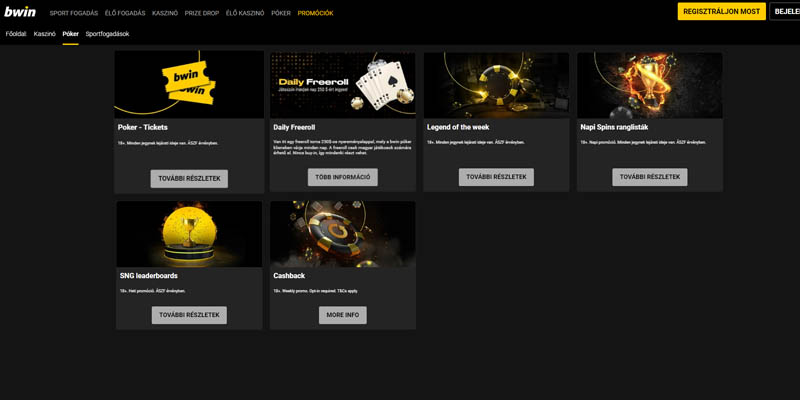
Task: Switch to the Főoldal tab
Action: pyautogui.click(x=16, y=34)
